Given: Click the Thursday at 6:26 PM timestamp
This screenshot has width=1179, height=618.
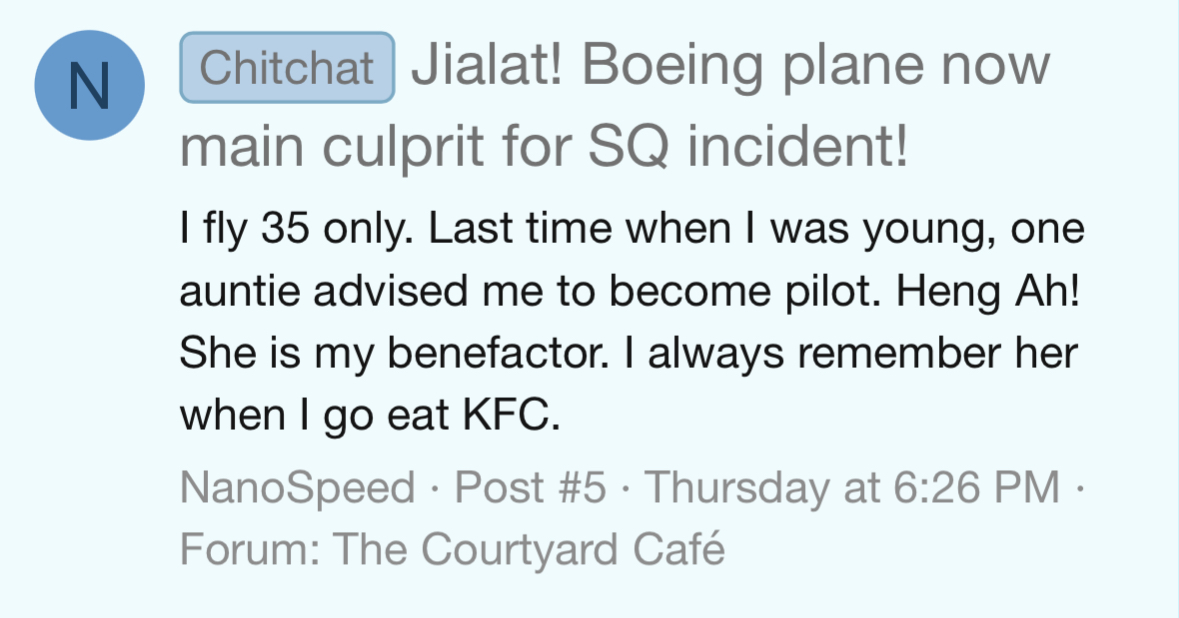Looking at the screenshot, I should (x=853, y=487).
